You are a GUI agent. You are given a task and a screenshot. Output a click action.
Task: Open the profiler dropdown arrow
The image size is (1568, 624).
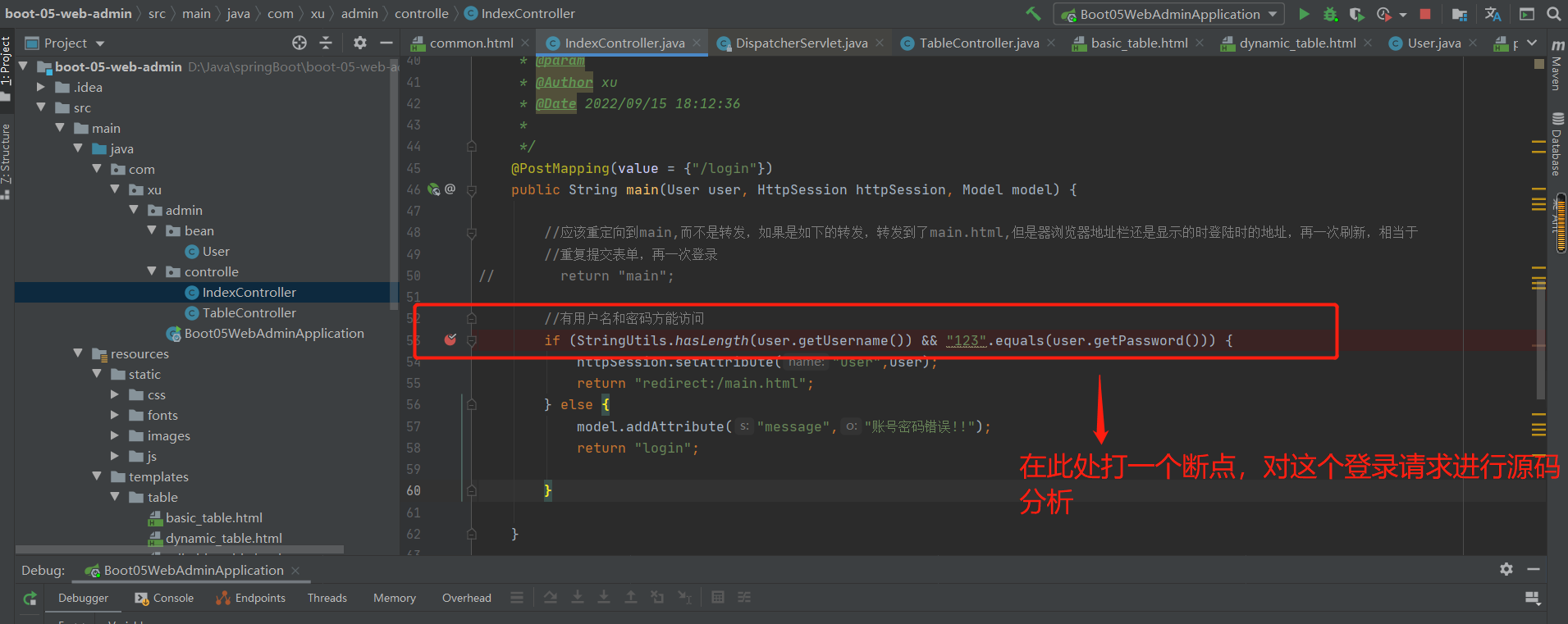point(1403,15)
